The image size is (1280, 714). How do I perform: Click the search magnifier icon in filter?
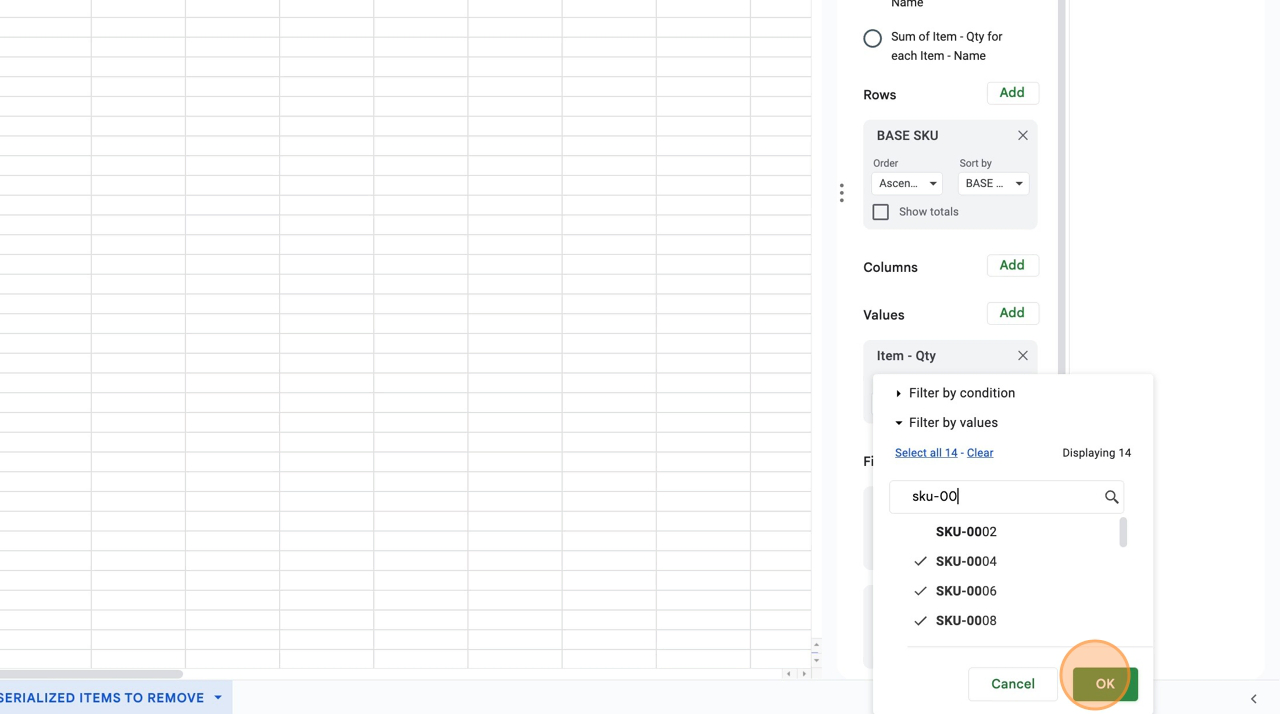(x=1111, y=497)
